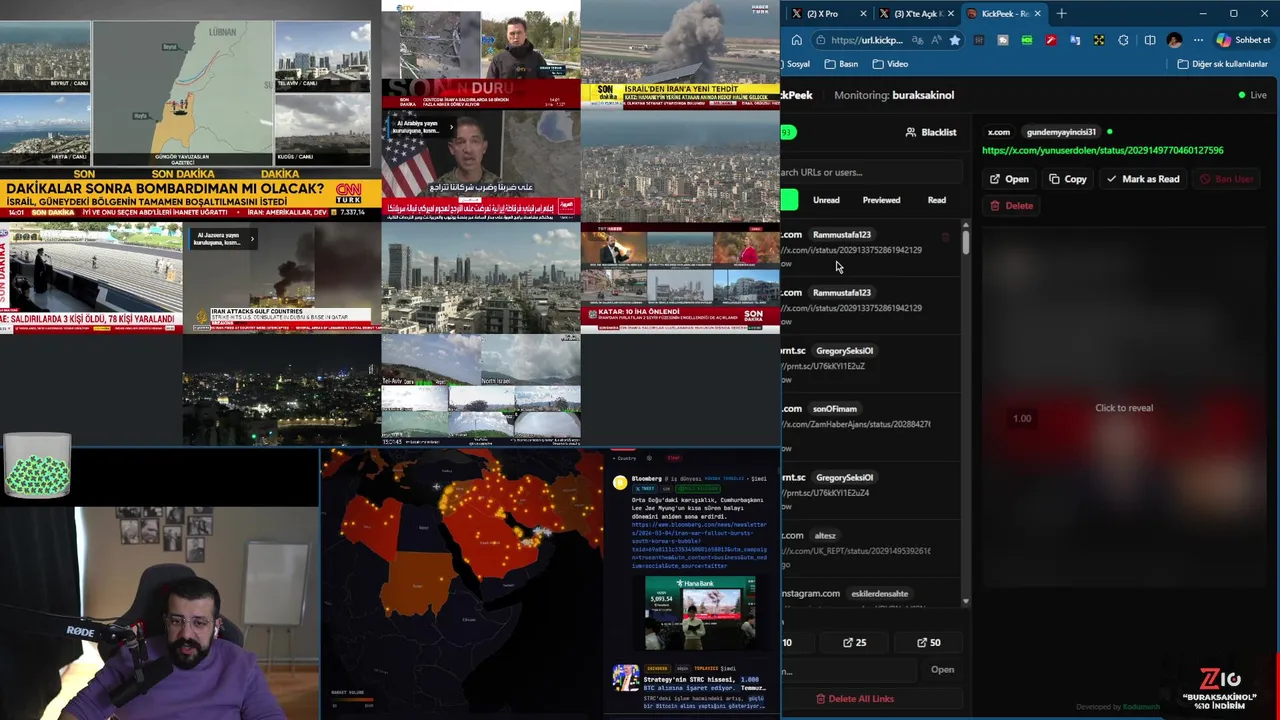Copy the selected link
This screenshot has width=1280, height=720.
tap(1068, 179)
